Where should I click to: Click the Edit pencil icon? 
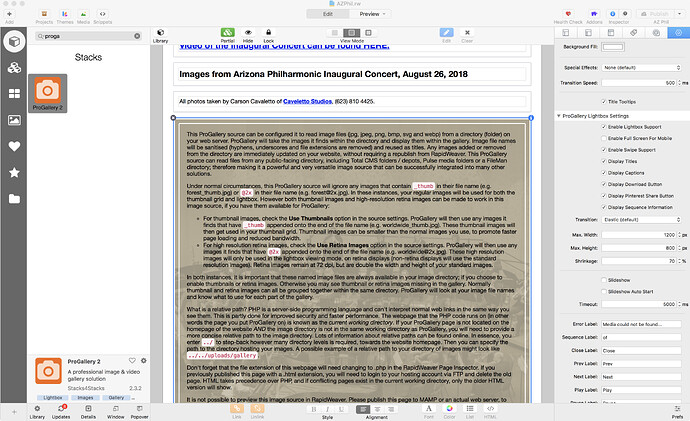pos(446,33)
